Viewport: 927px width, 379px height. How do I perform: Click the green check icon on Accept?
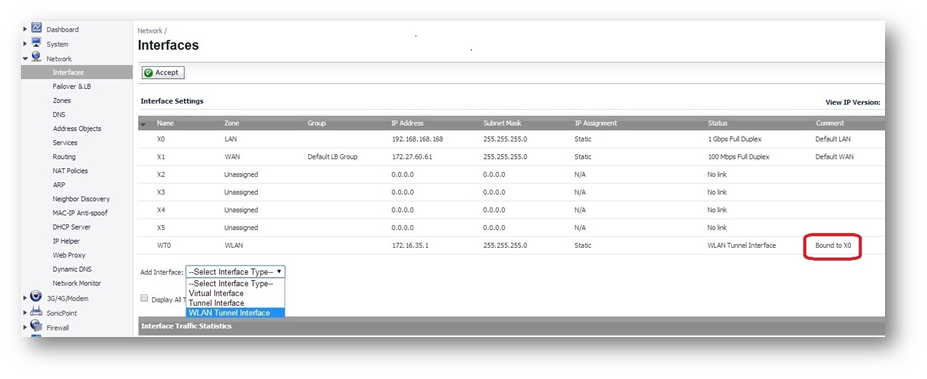pos(148,73)
